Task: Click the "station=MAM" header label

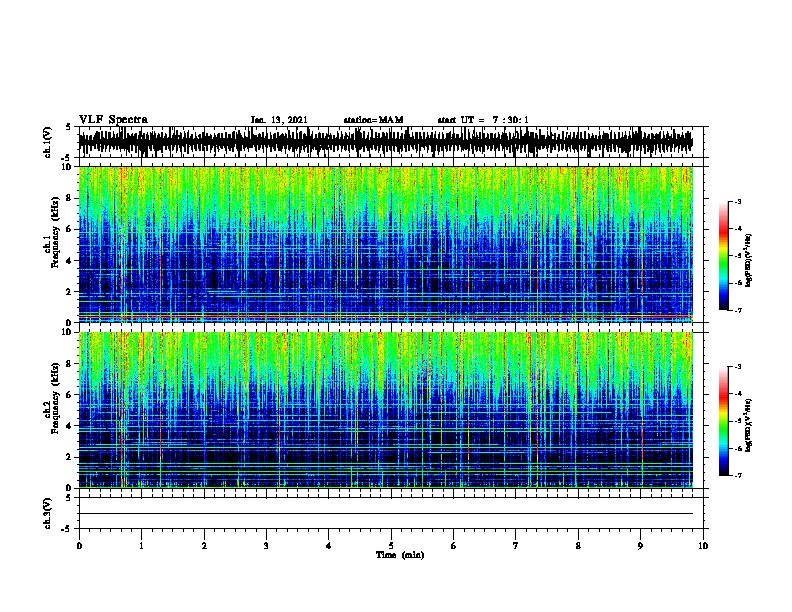Action: pyautogui.click(x=373, y=120)
